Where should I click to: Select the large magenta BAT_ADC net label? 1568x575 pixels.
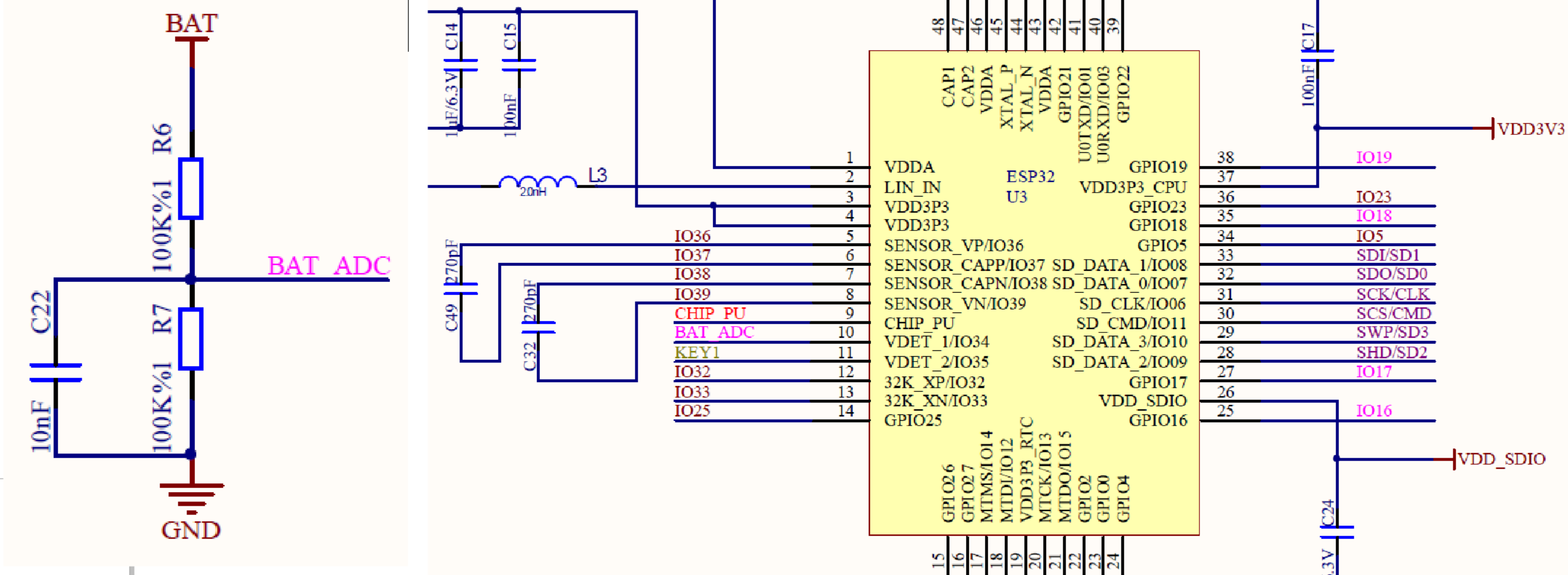pyautogui.click(x=329, y=266)
